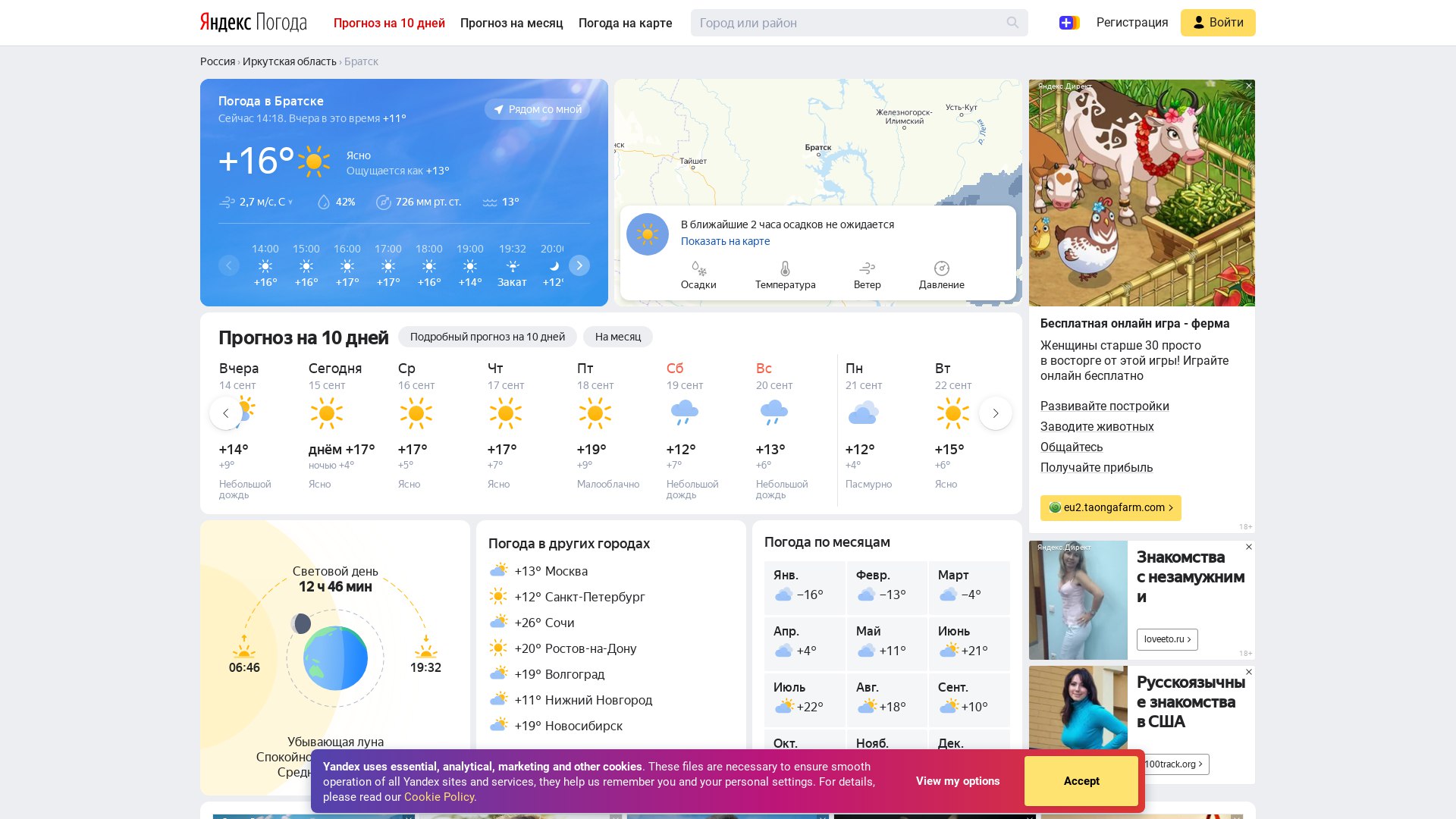Open Прогноз на месяц tab
Image resolution: width=1456 pixels, height=819 pixels.
pos(511,23)
